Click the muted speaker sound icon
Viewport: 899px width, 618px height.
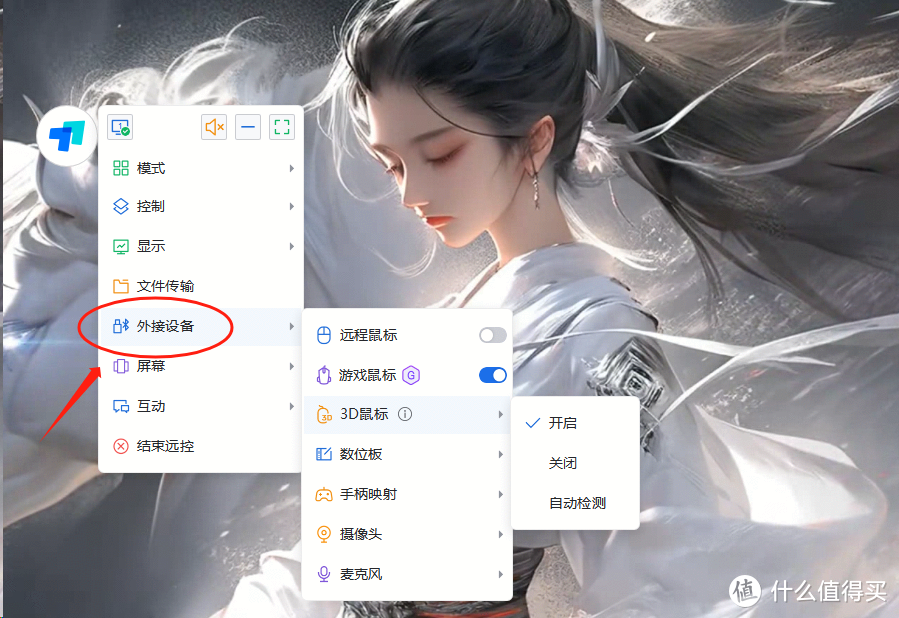[x=214, y=127]
